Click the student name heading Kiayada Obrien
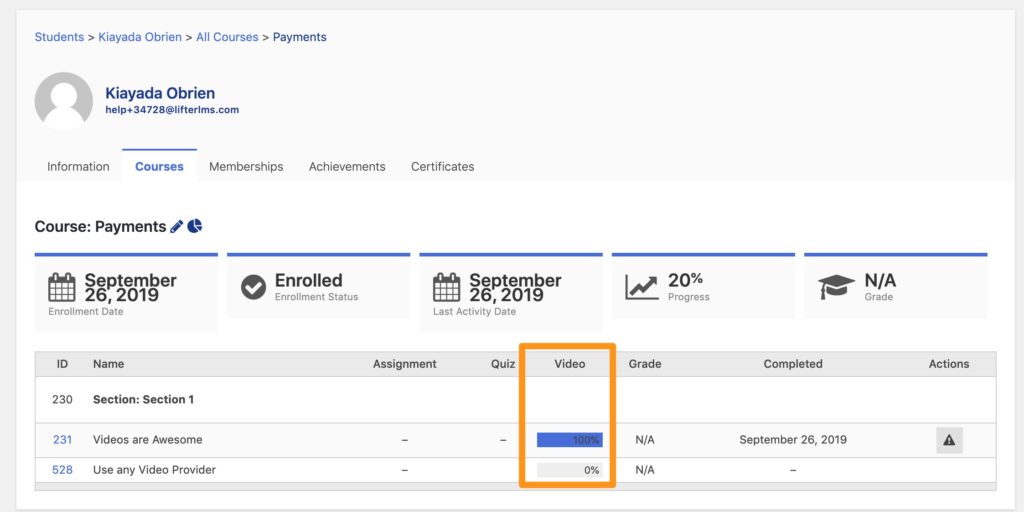The height and width of the screenshot is (512, 1024). (x=160, y=93)
